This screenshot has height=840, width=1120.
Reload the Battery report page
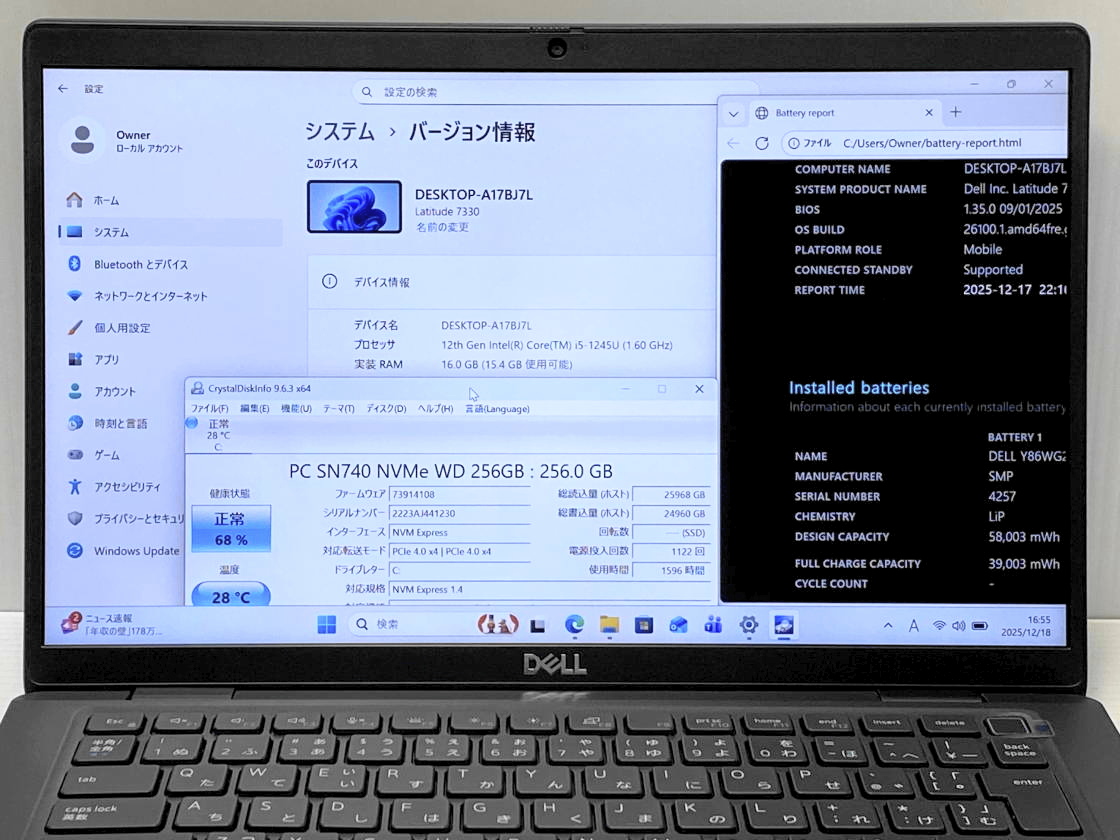point(762,143)
